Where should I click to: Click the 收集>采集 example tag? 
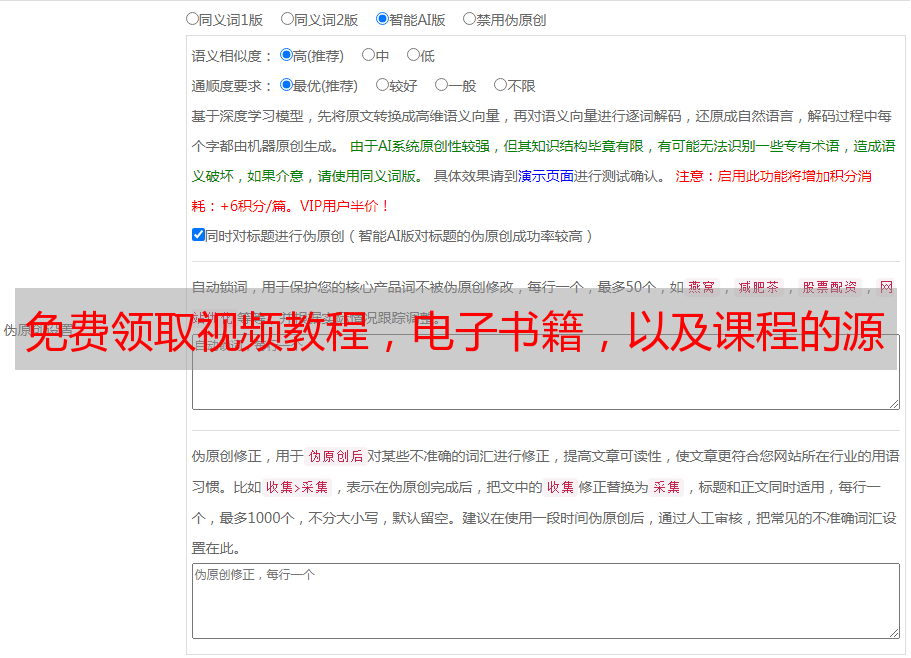[x=297, y=488]
